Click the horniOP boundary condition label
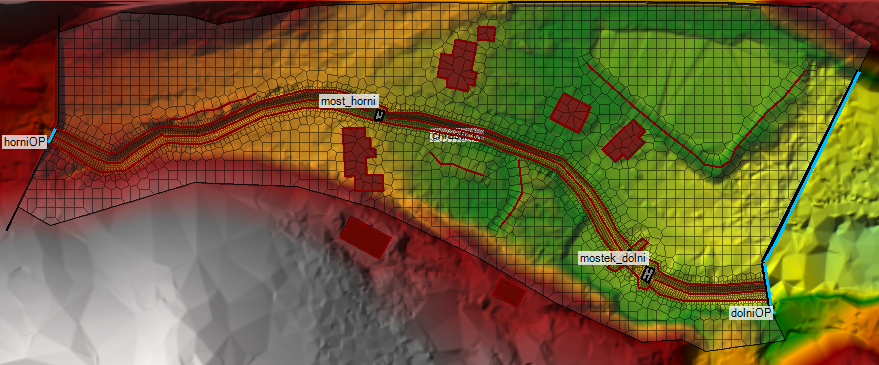Screen dimensions: 879x365 tap(24, 142)
